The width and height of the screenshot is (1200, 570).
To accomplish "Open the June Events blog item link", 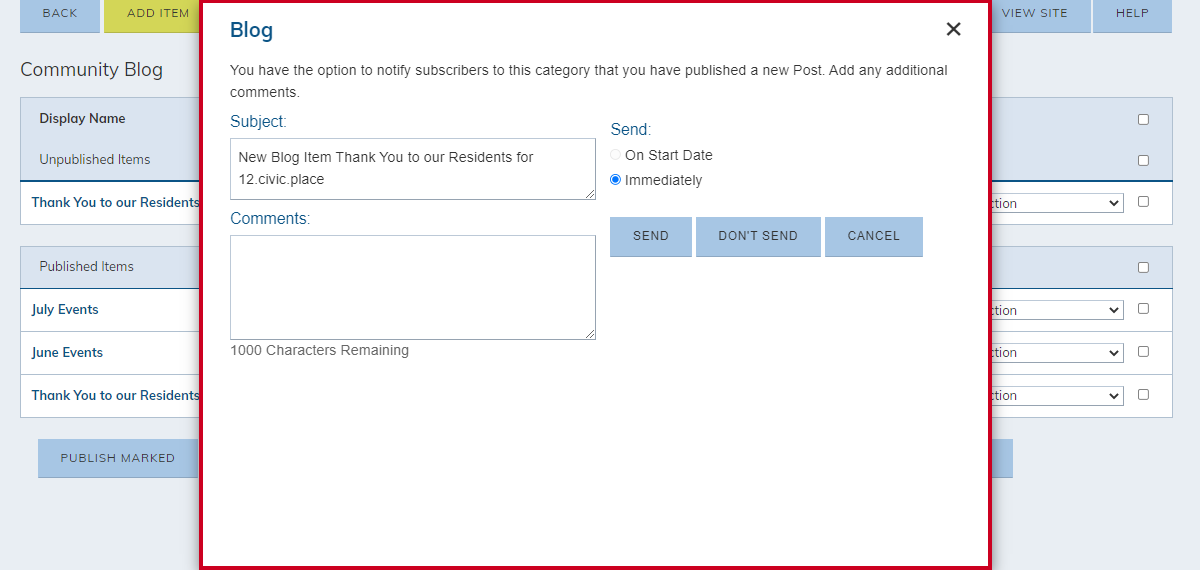I will 67,353.
